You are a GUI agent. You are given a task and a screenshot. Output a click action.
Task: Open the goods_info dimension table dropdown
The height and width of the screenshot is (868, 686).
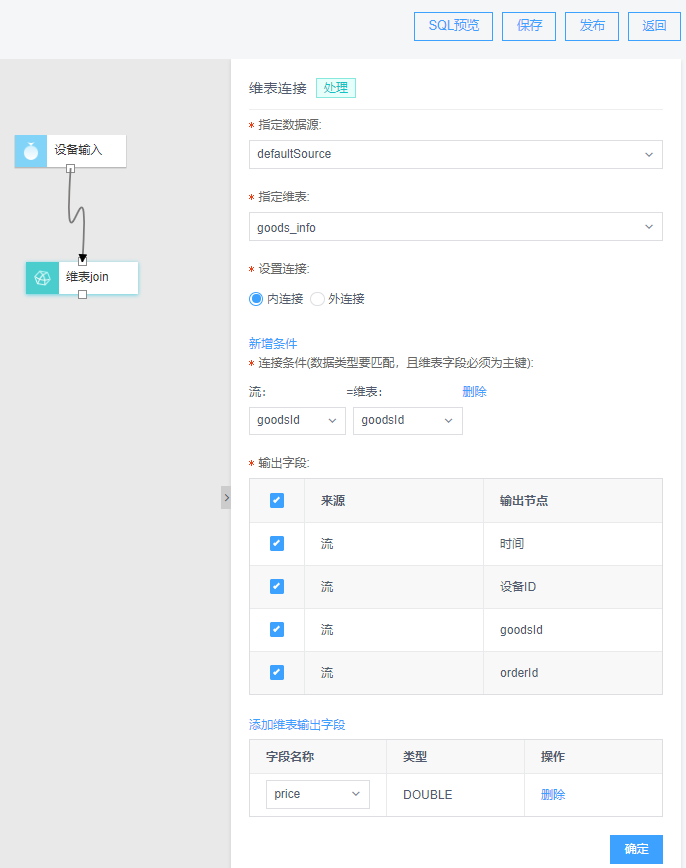click(456, 227)
